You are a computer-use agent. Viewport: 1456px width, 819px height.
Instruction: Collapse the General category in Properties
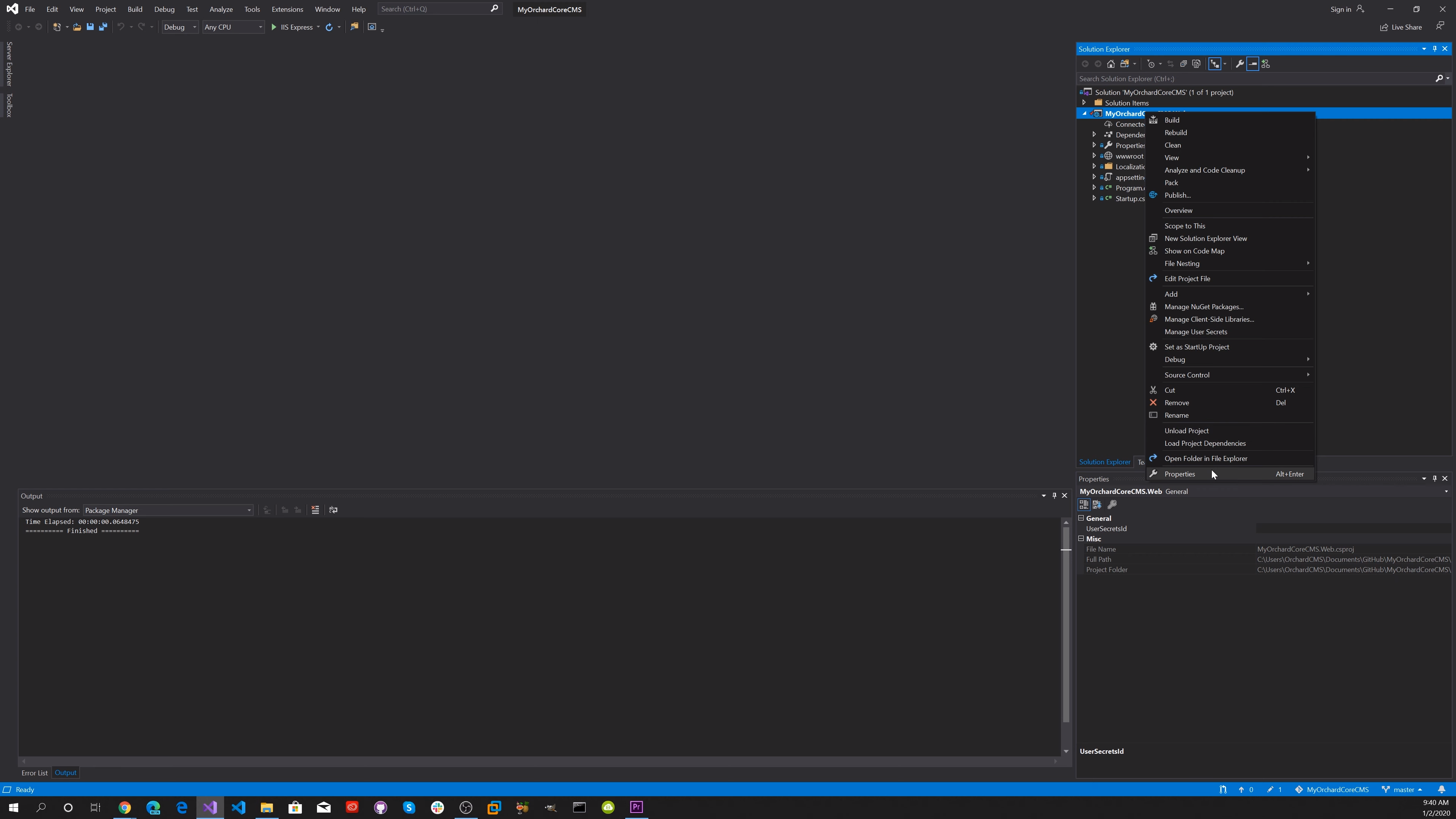[x=1081, y=517]
